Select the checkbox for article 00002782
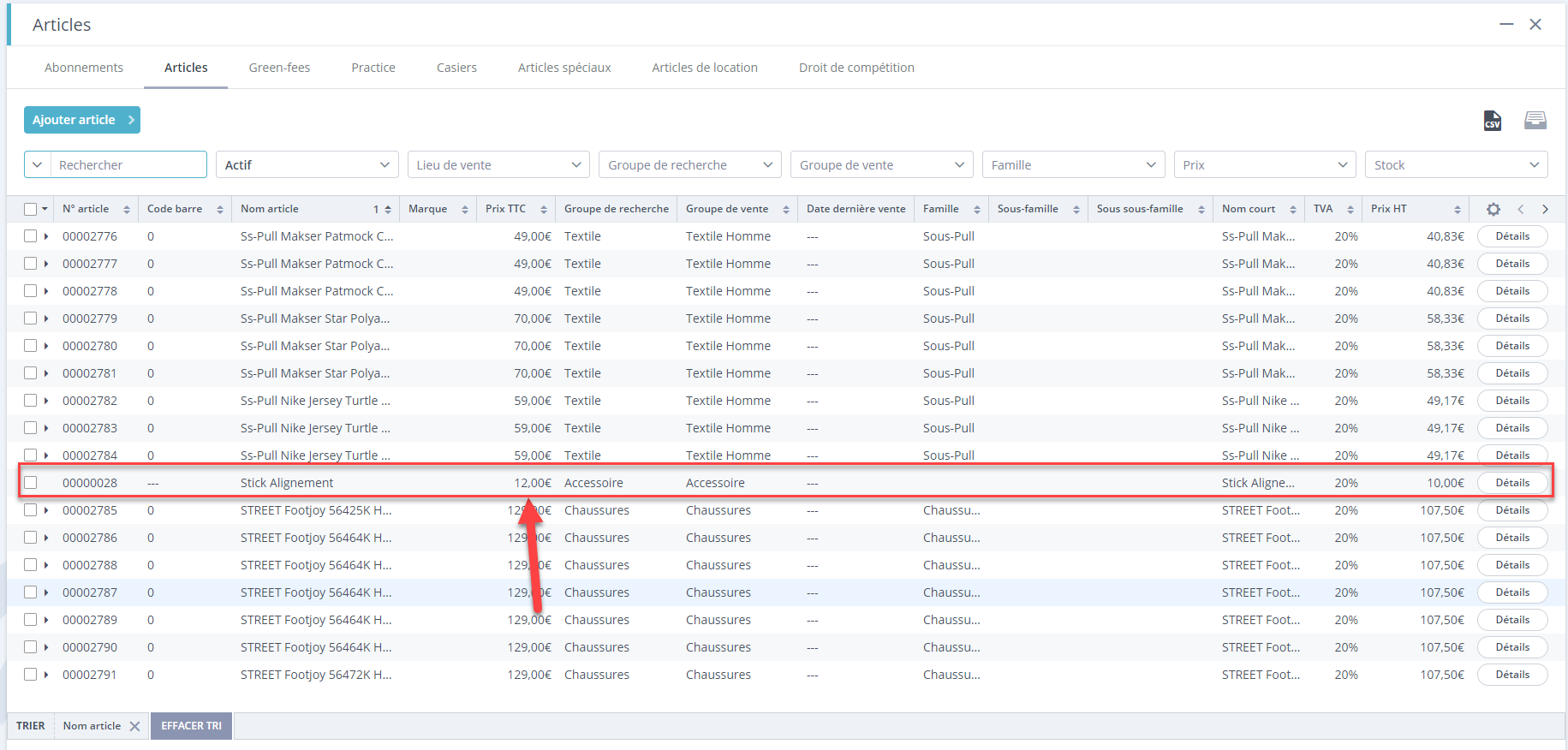The height and width of the screenshot is (750, 1568). [31, 401]
